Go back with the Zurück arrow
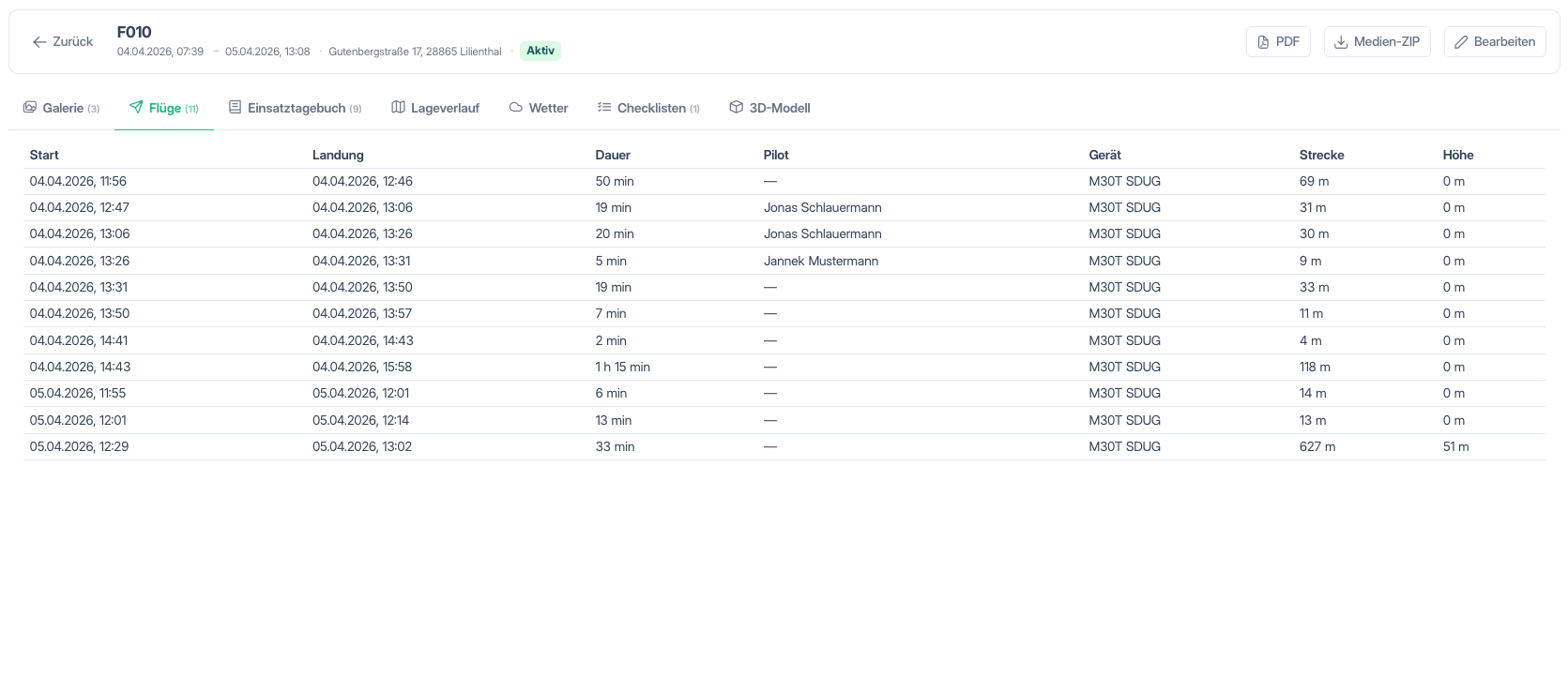1568x677 pixels. click(x=39, y=42)
